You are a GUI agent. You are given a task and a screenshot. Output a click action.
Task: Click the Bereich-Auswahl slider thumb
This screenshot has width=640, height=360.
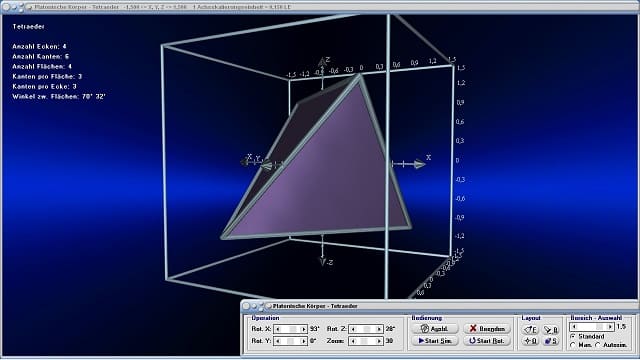point(599,327)
